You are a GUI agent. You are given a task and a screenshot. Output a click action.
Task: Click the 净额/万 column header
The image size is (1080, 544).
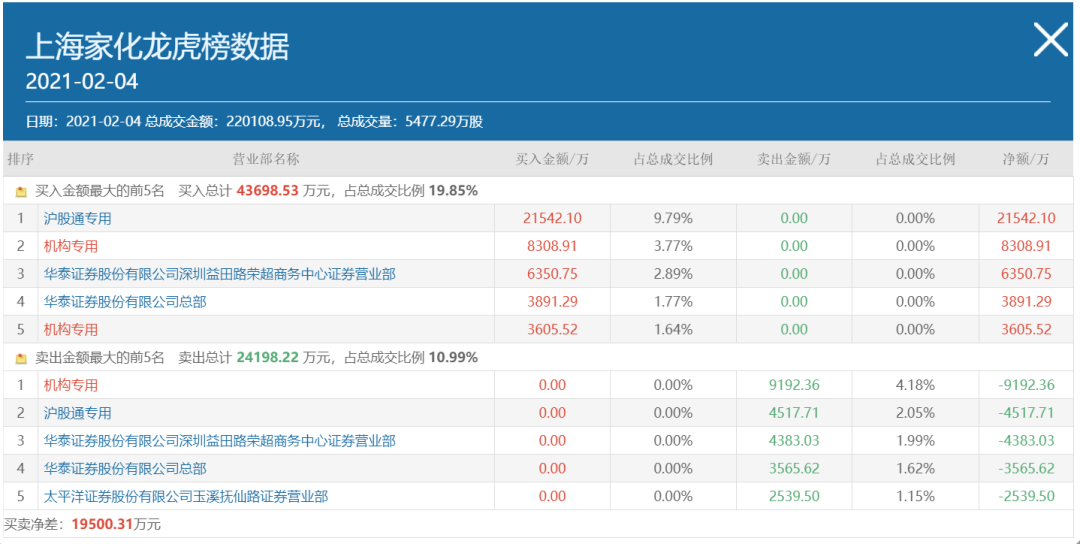[1026, 160]
